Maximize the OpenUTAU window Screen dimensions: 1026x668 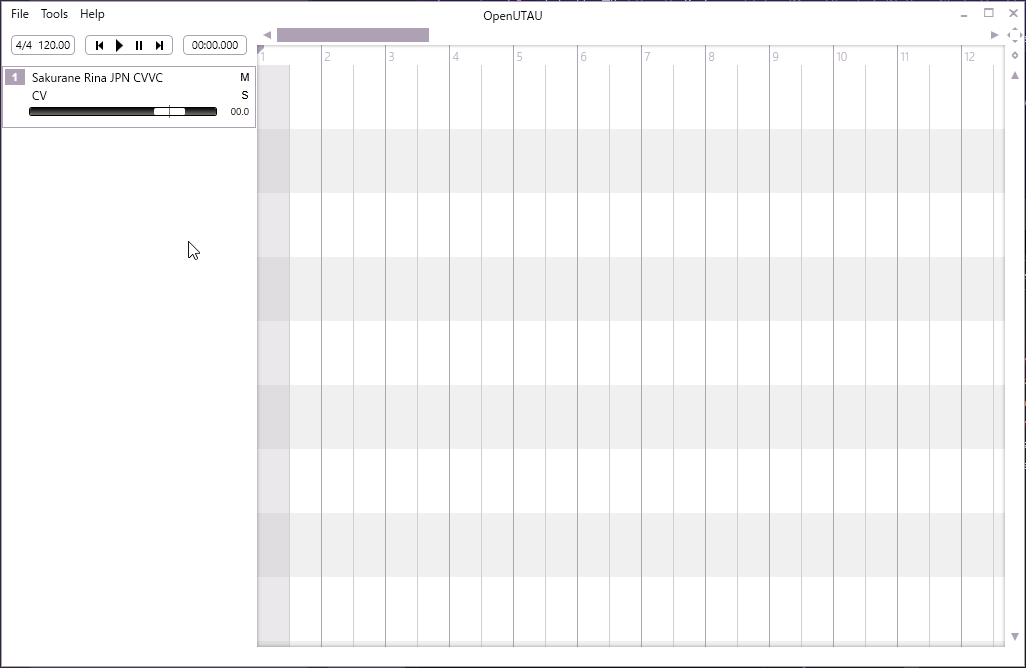(989, 13)
